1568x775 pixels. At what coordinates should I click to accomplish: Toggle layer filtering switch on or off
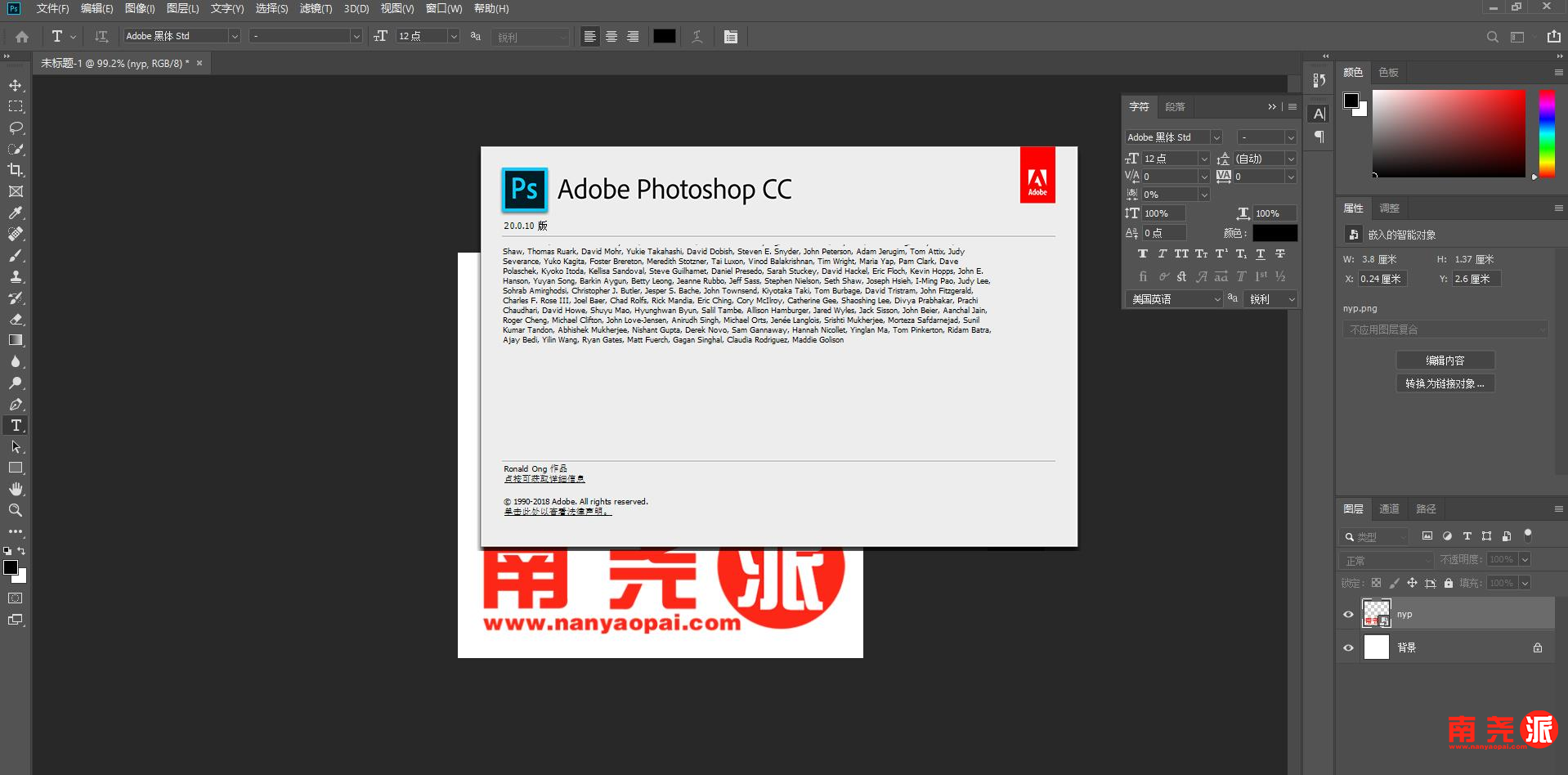coord(1527,535)
